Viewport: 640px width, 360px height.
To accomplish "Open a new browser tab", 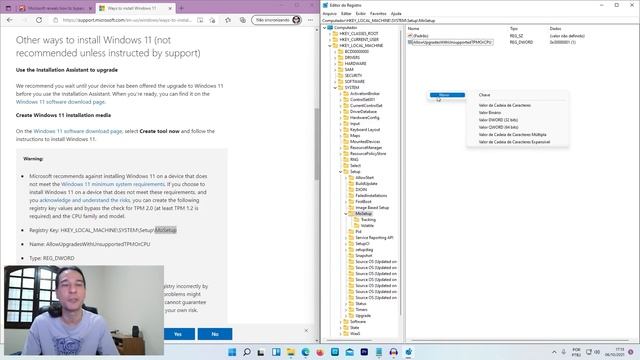I will click(181, 8).
